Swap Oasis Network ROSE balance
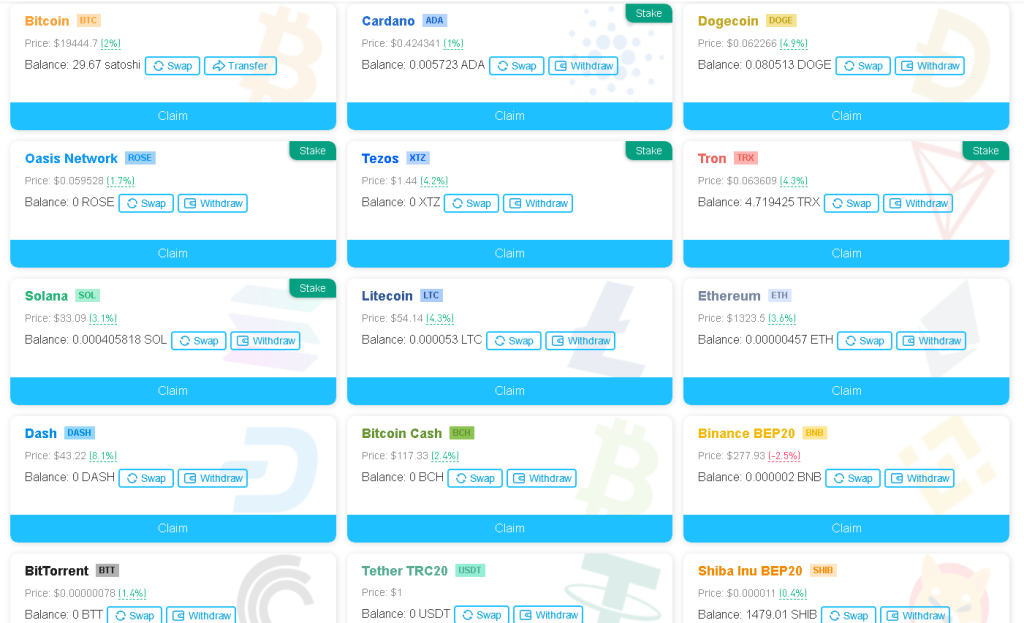1024x623 pixels. tap(146, 203)
